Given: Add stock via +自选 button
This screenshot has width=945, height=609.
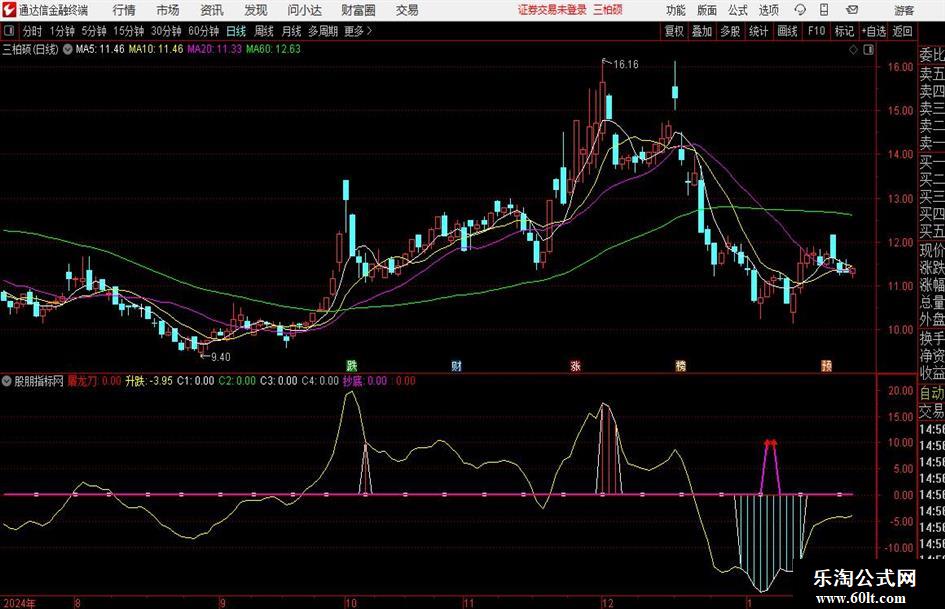Looking at the screenshot, I should pos(874,31).
